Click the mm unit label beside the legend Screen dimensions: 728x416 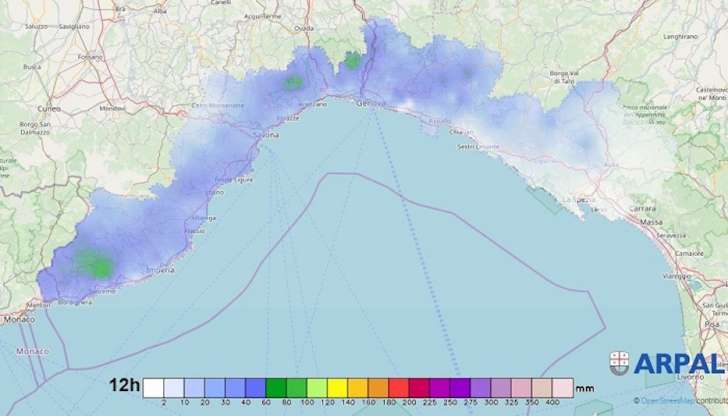coord(585,389)
